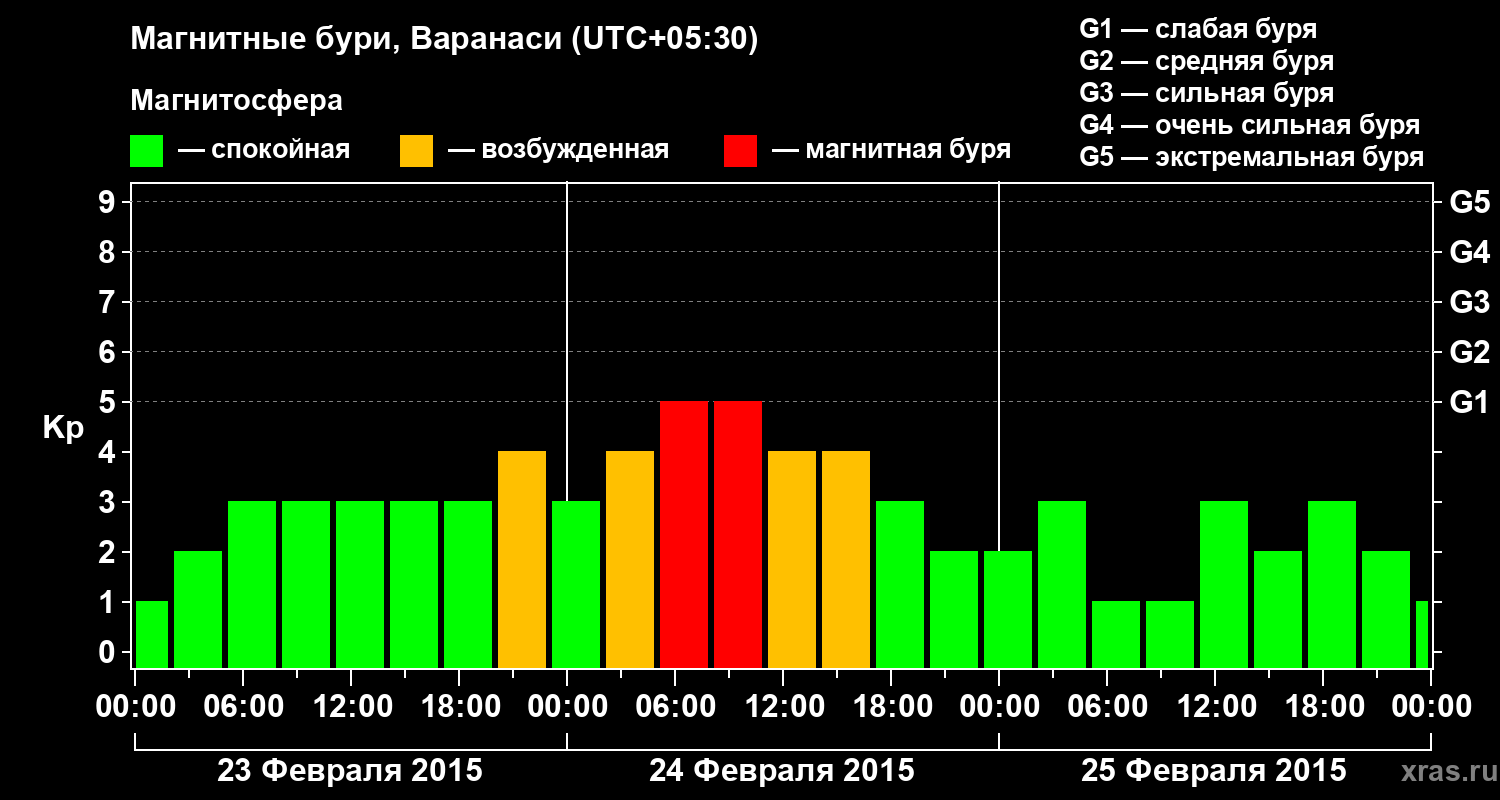Click the 18:00 time label of 23 February

click(x=460, y=706)
